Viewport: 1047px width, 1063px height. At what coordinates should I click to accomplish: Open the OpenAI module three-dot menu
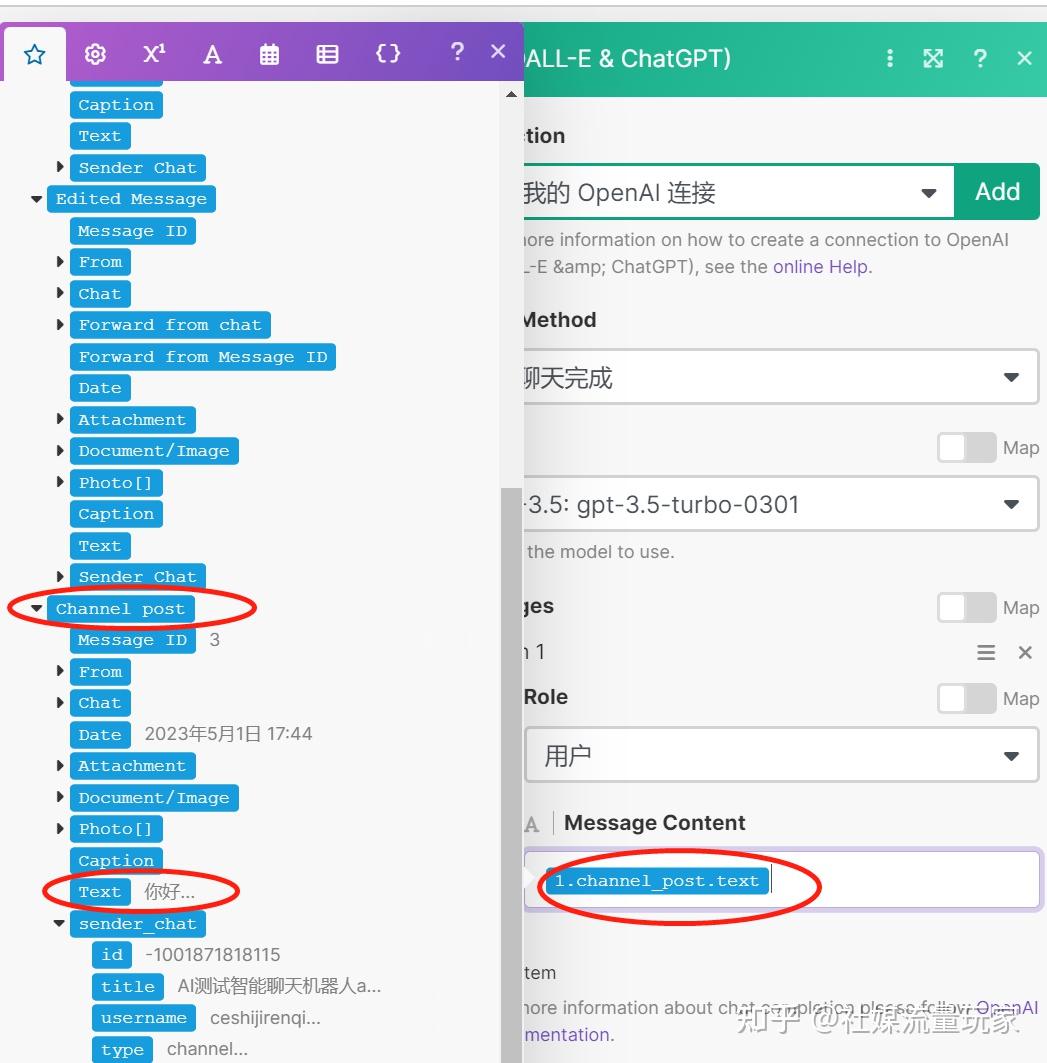[x=890, y=58]
